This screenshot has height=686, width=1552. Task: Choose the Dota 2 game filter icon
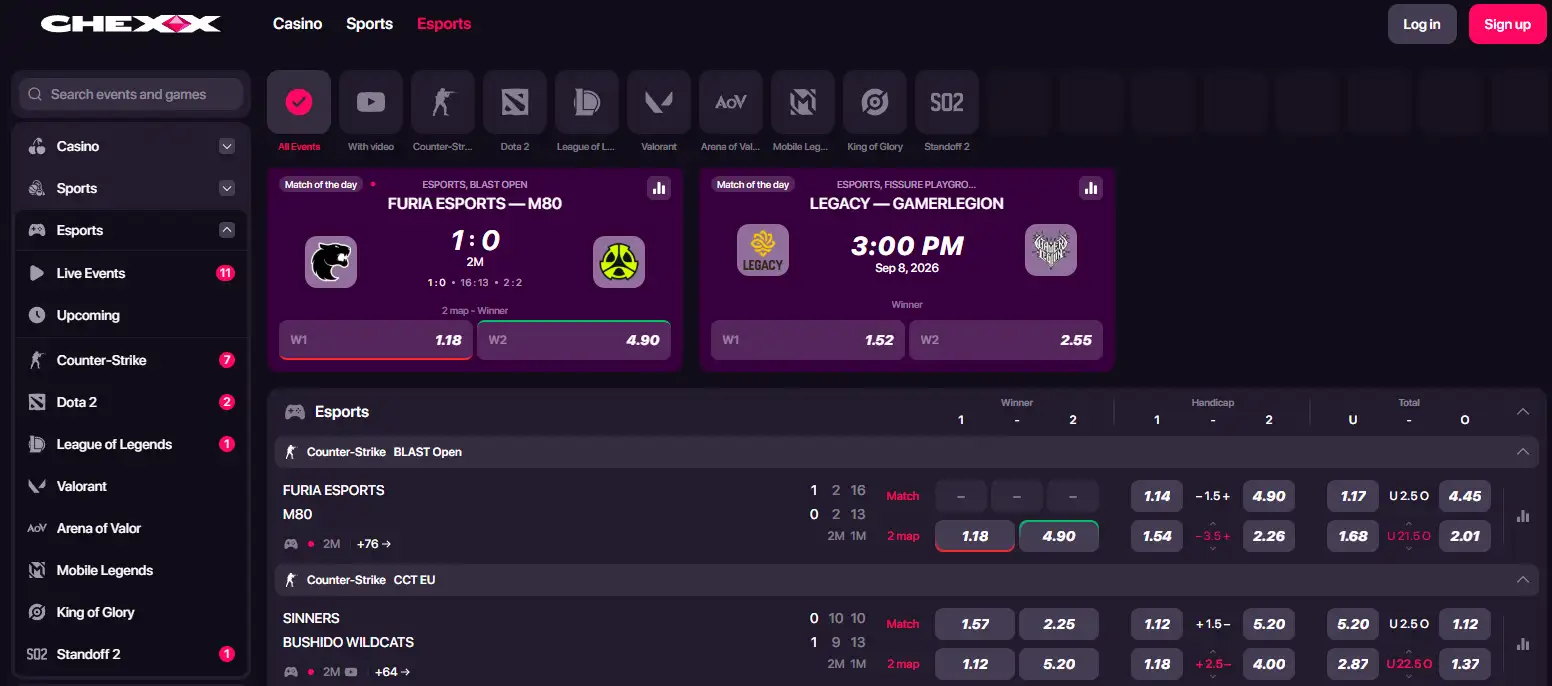click(x=515, y=102)
